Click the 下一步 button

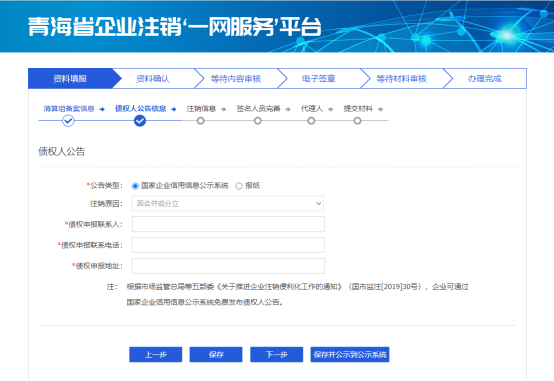point(277,354)
